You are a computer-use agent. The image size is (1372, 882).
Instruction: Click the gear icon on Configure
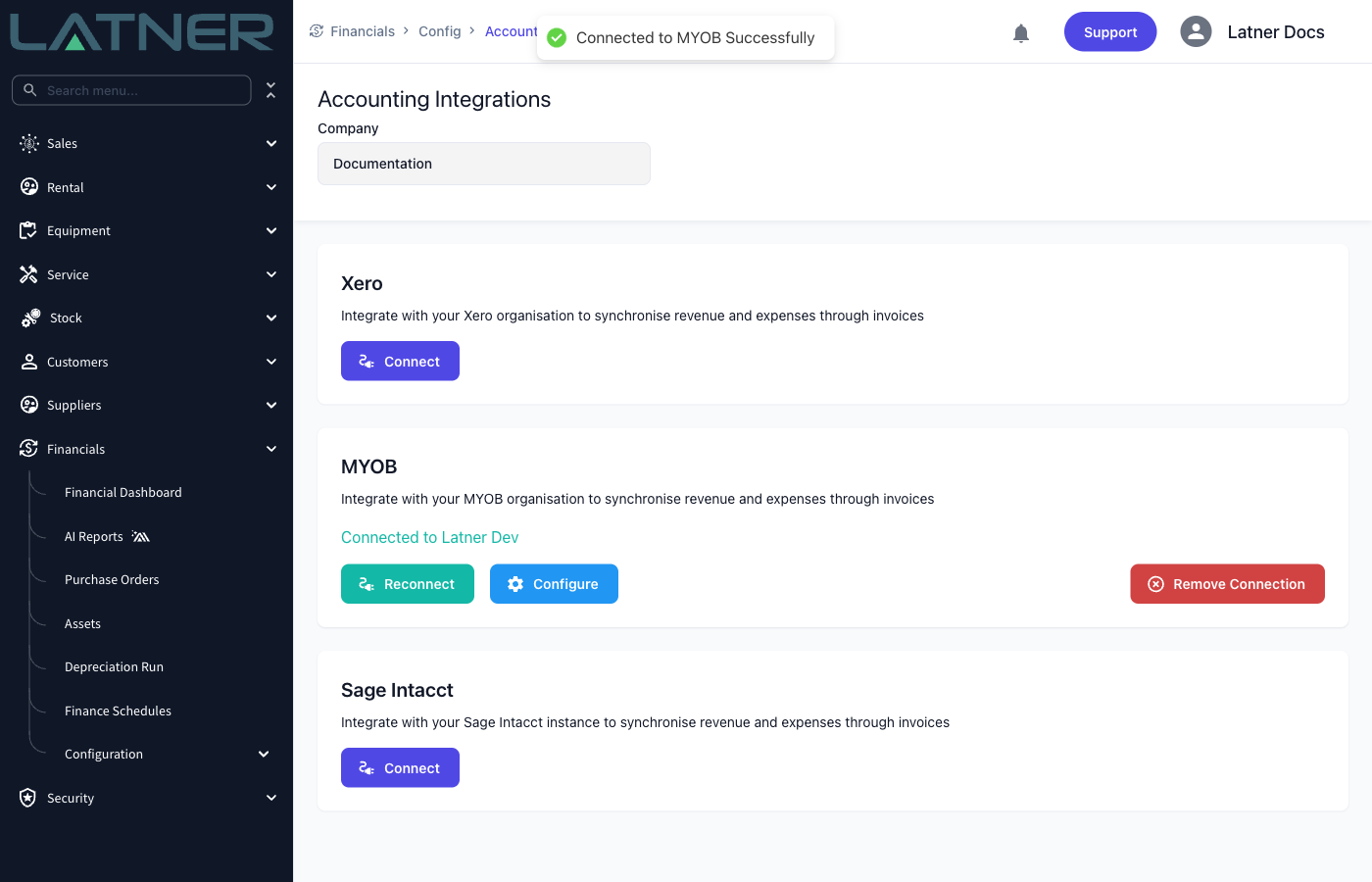click(515, 584)
